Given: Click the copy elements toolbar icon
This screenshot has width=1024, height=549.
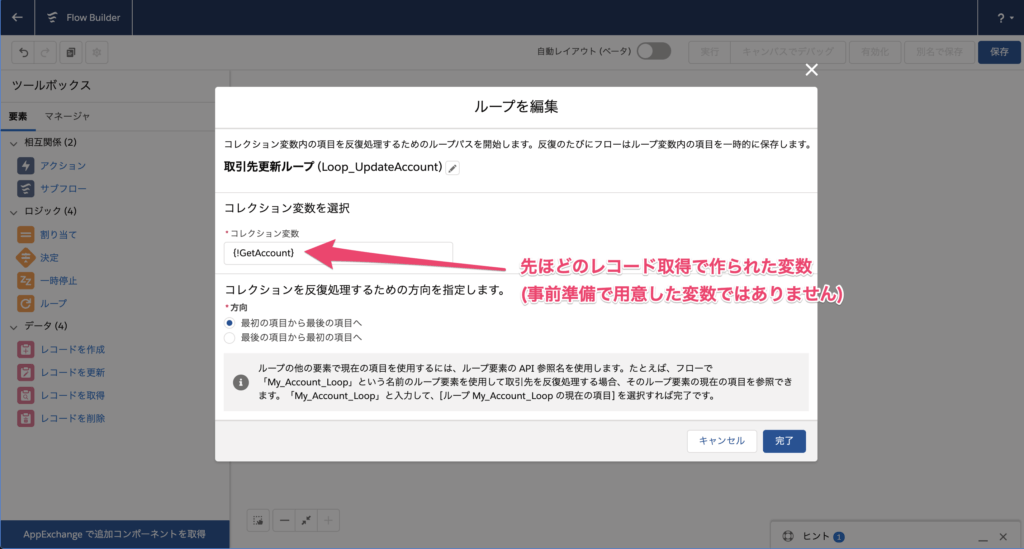Looking at the screenshot, I should [x=71, y=52].
